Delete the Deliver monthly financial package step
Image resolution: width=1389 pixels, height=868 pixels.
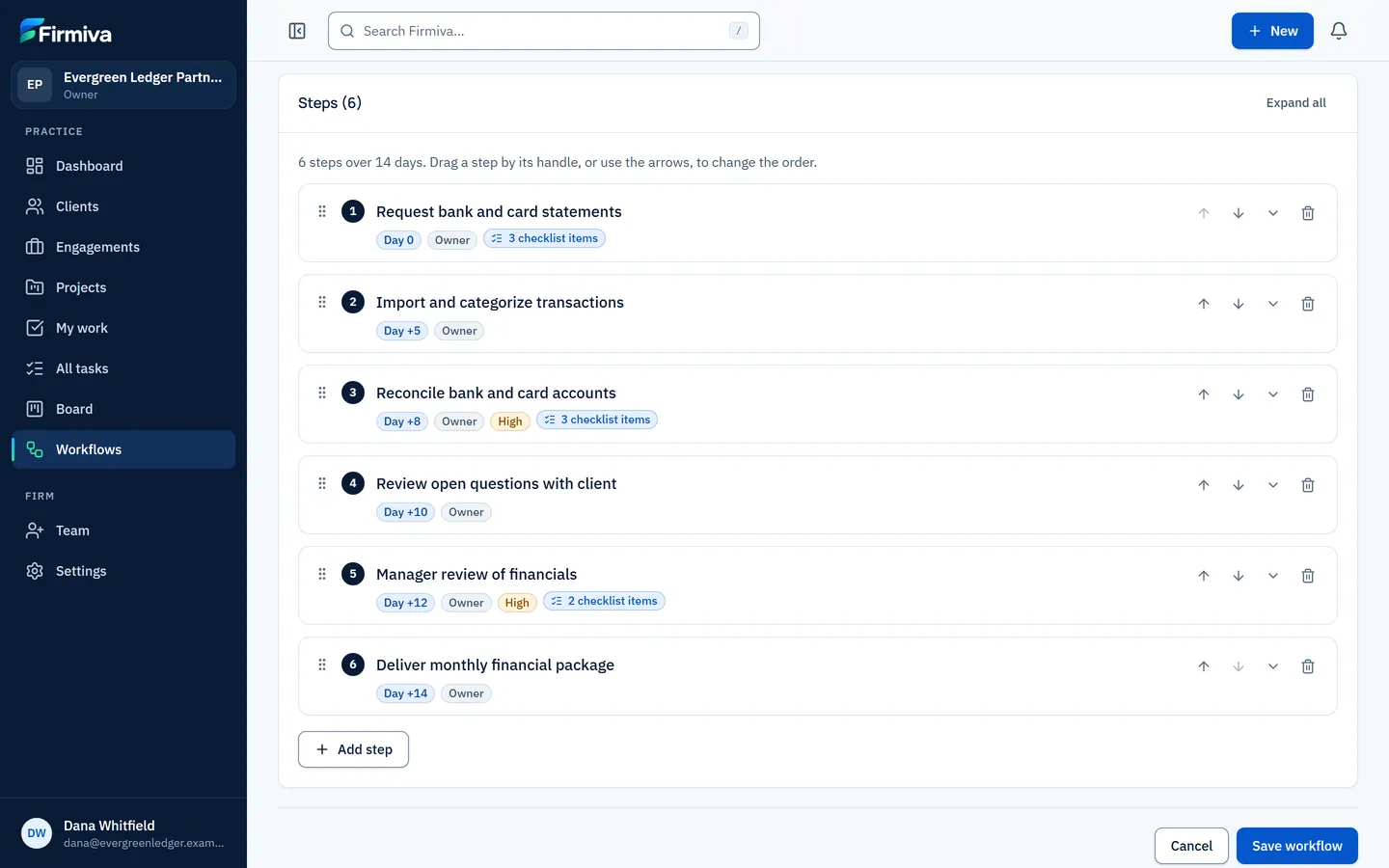pyautogui.click(x=1308, y=666)
